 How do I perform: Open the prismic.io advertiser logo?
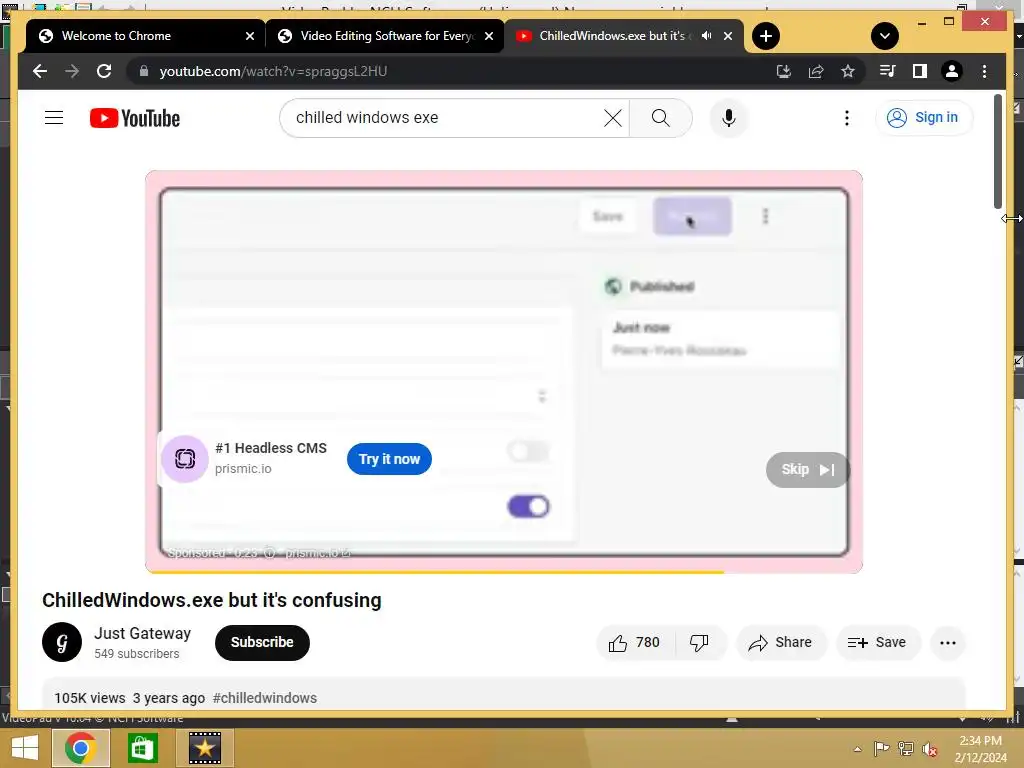[x=185, y=458]
